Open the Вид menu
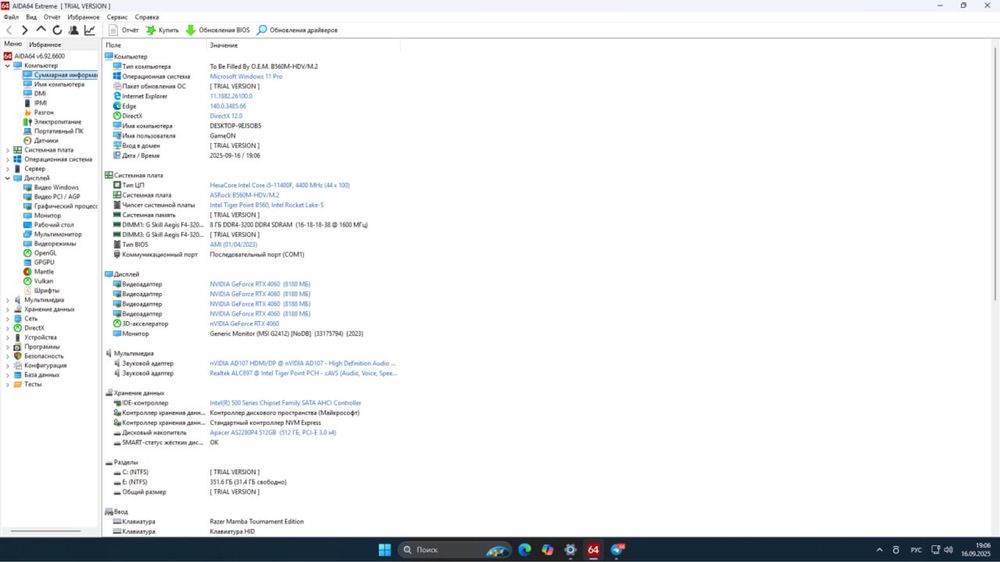 31,17
